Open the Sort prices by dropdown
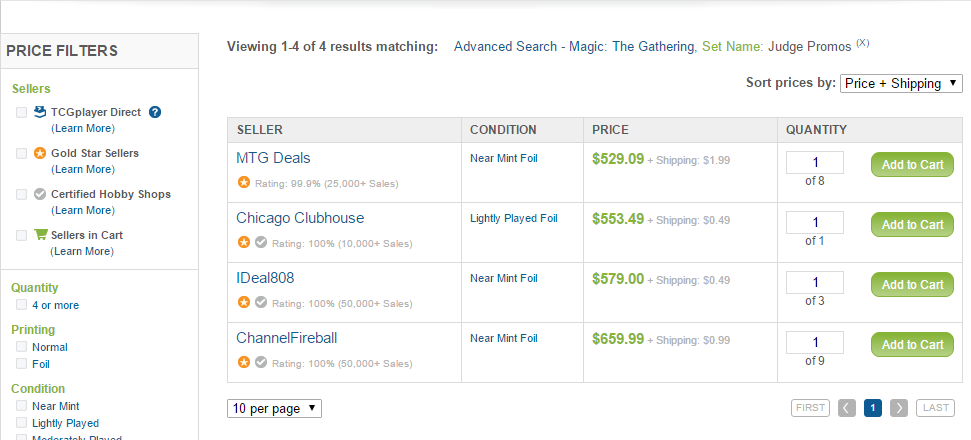 (901, 84)
